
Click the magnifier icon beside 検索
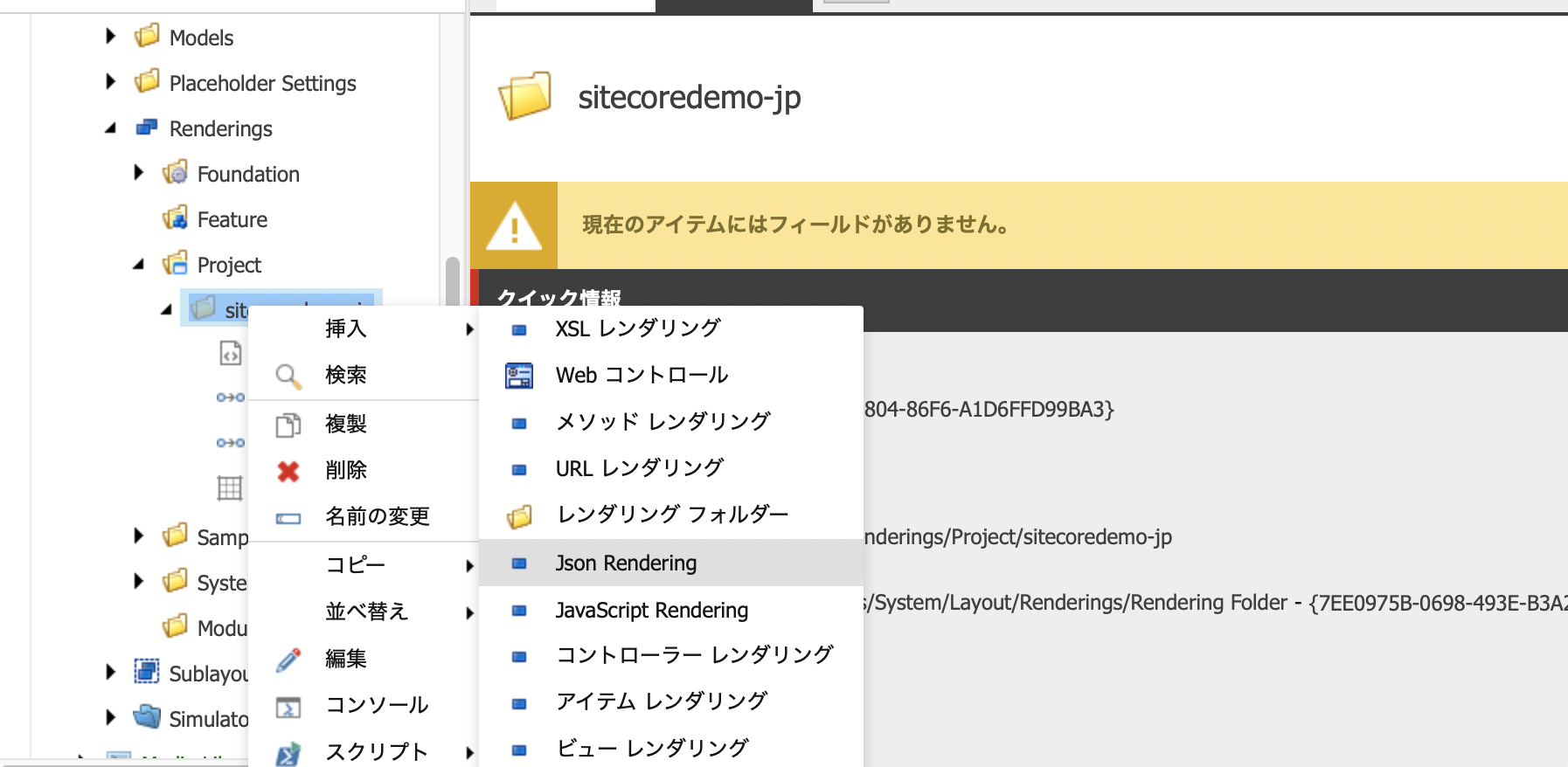(x=288, y=377)
